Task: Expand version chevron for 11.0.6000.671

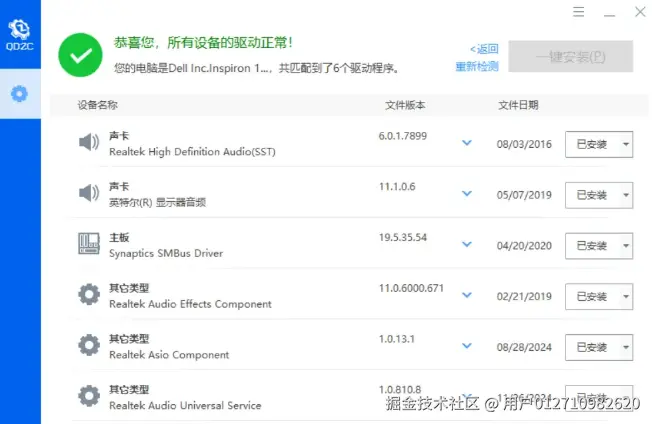Action: 467,295
